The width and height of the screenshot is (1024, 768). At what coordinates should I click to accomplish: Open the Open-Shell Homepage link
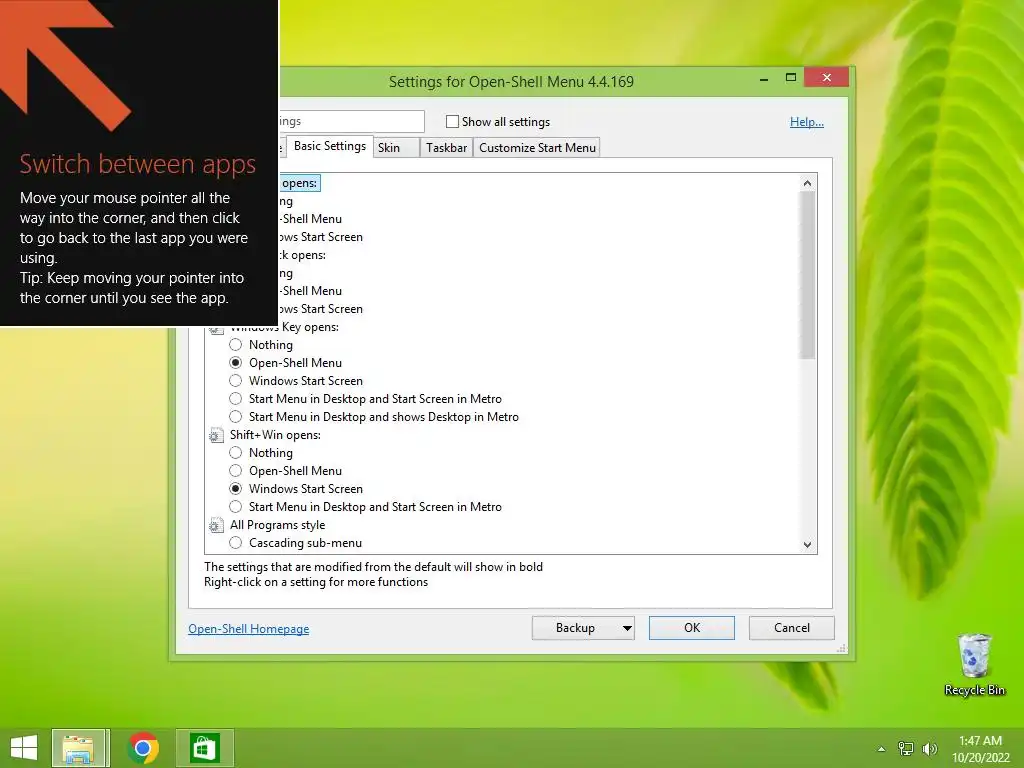249,629
